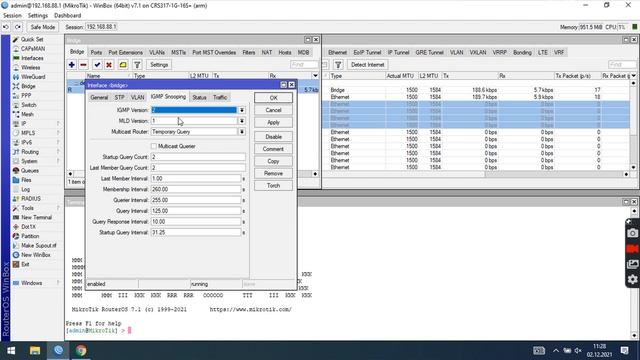
Task: Switch to the STP tab in Interface dialog
Action: (120, 97)
